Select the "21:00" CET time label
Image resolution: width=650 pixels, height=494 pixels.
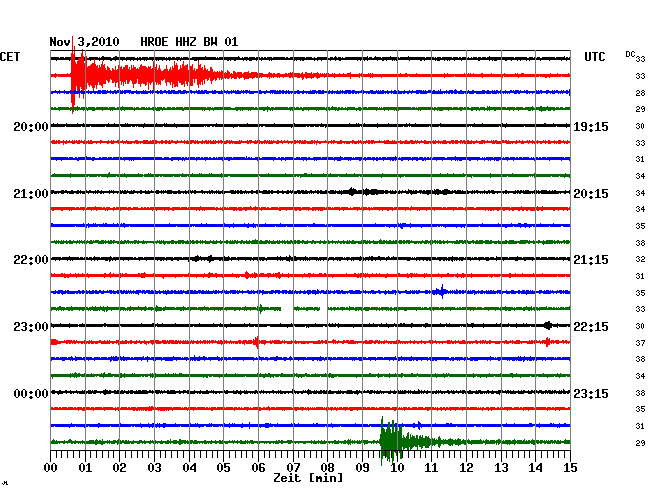[31, 194]
